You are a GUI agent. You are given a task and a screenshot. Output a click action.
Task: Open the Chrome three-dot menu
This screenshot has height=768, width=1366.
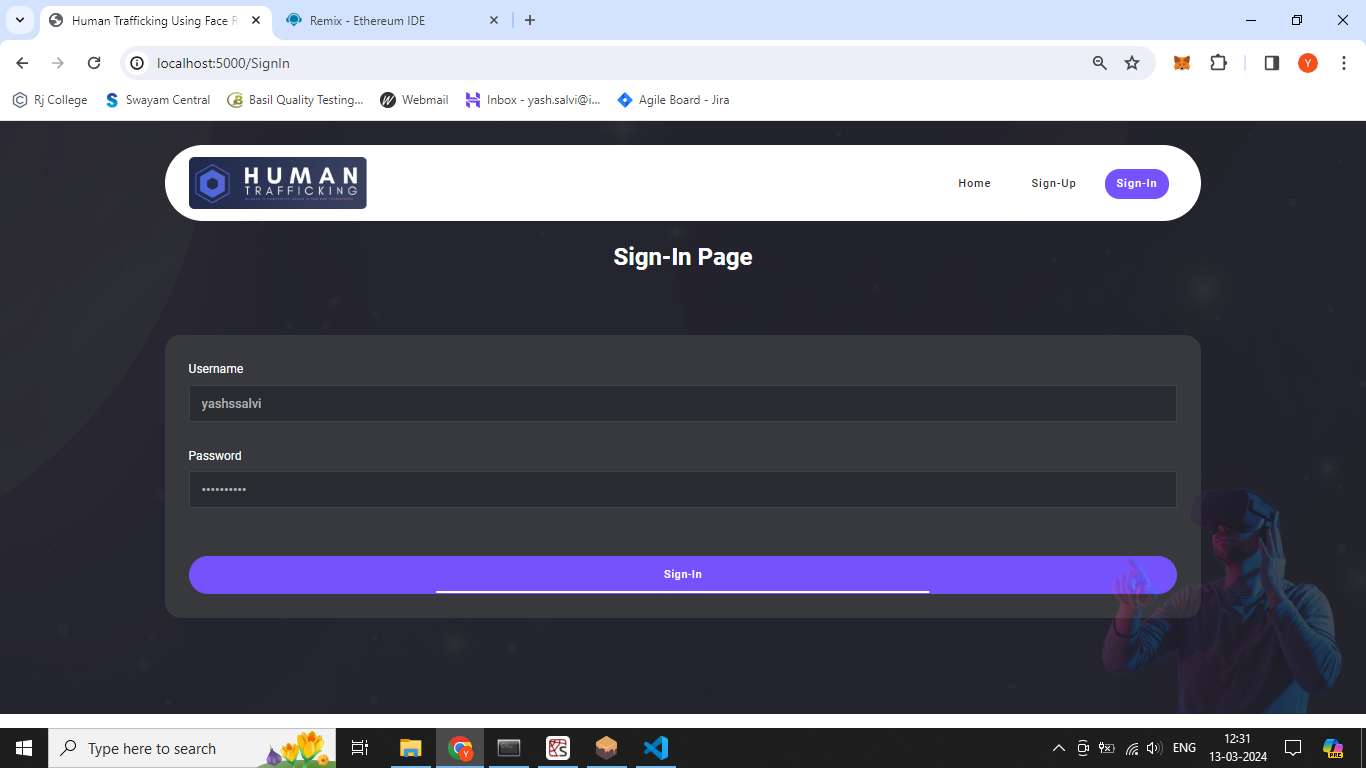[1344, 63]
